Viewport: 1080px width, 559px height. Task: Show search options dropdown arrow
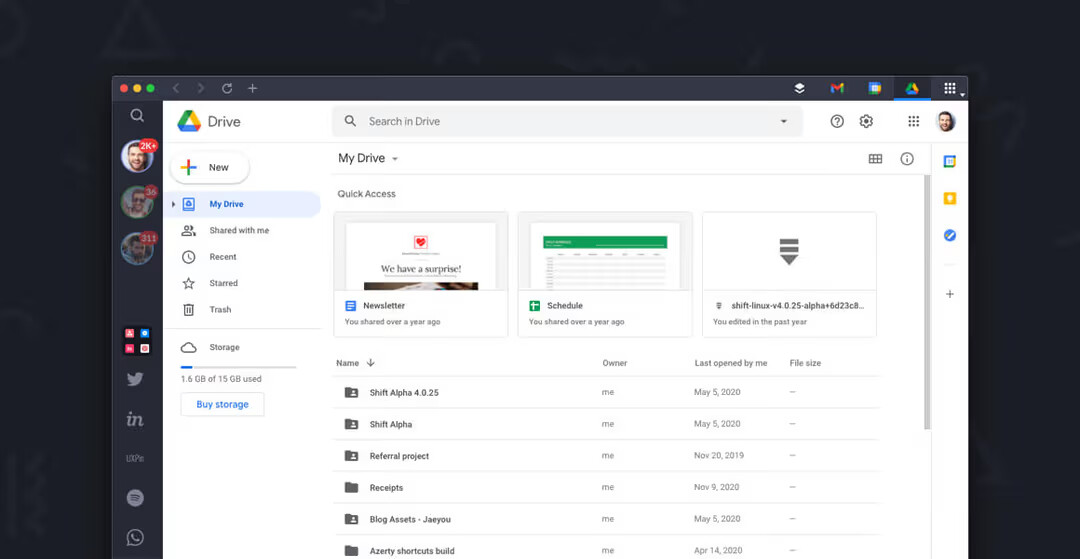(x=783, y=122)
